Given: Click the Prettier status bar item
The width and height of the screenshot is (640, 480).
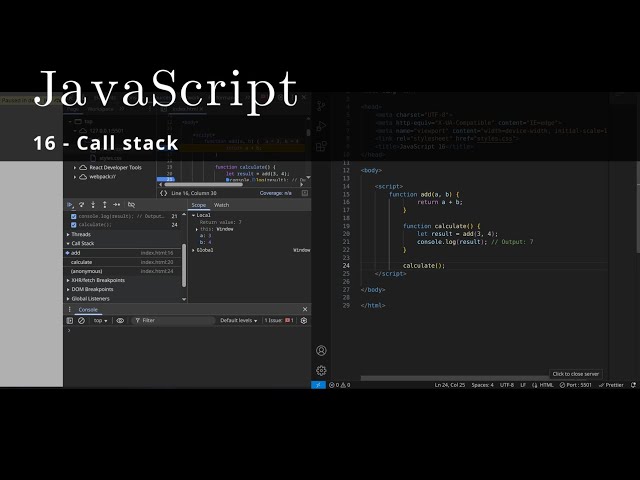Looking at the screenshot, I should click(611, 385).
